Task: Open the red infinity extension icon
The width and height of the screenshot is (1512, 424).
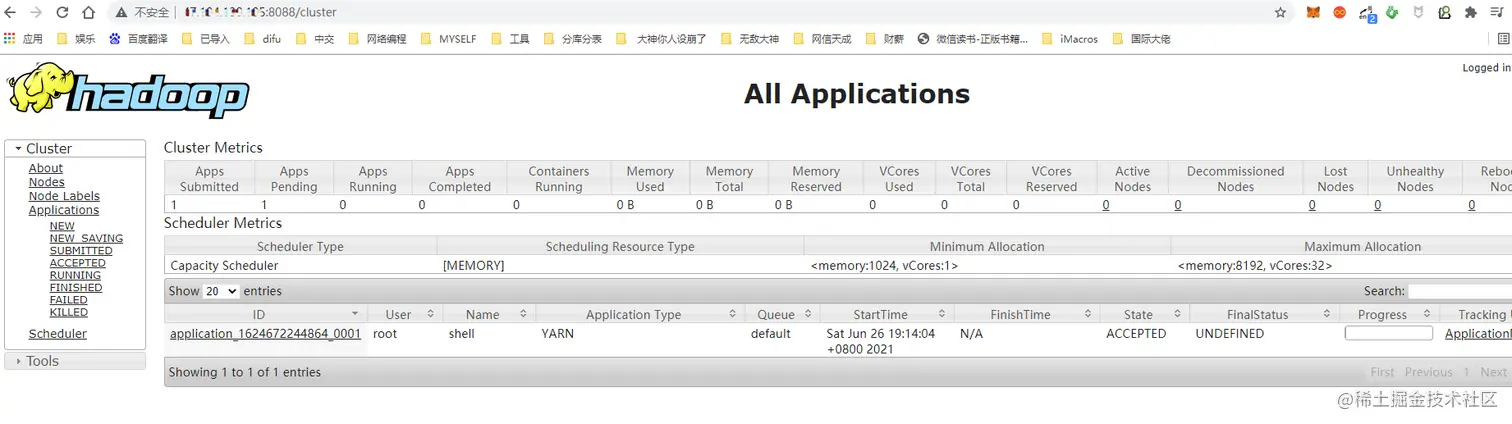Action: pos(1339,13)
